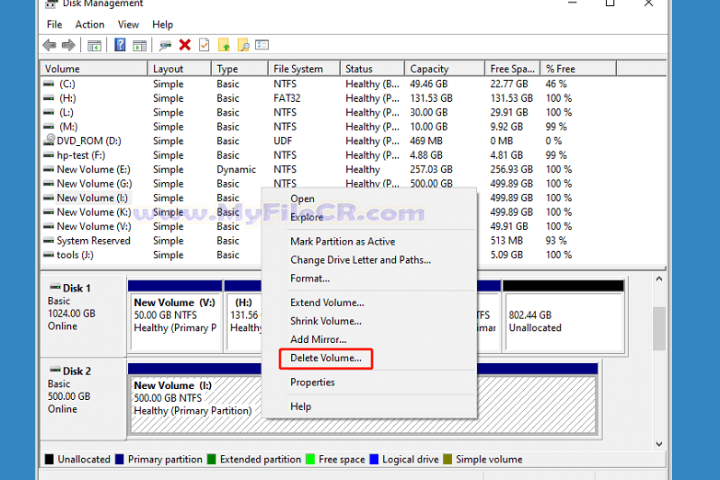Click the scroll up arrow in disk pane
The width and height of the screenshot is (720, 480).
pyautogui.click(x=659, y=279)
